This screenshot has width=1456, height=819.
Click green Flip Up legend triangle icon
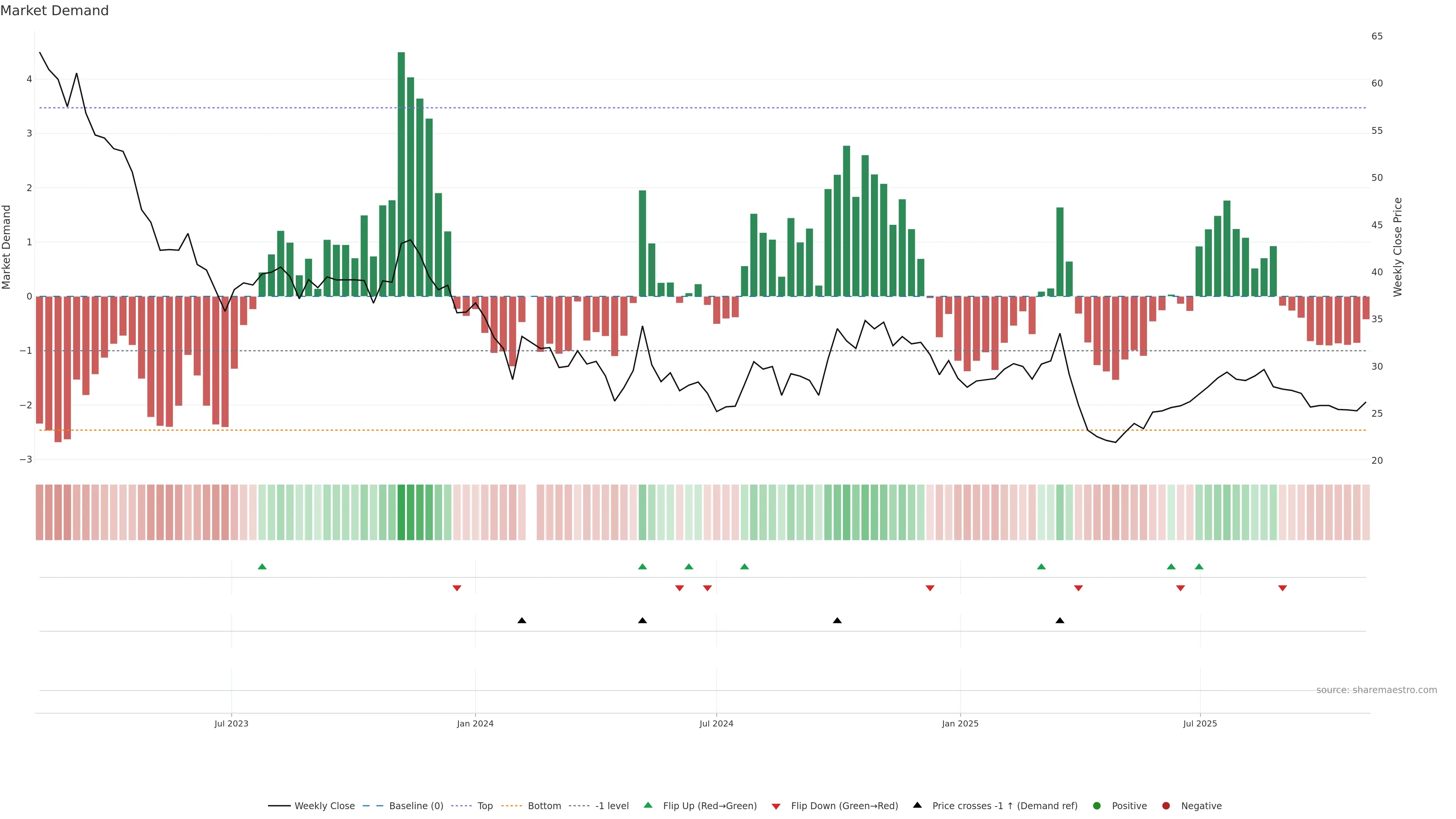click(x=648, y=805)
